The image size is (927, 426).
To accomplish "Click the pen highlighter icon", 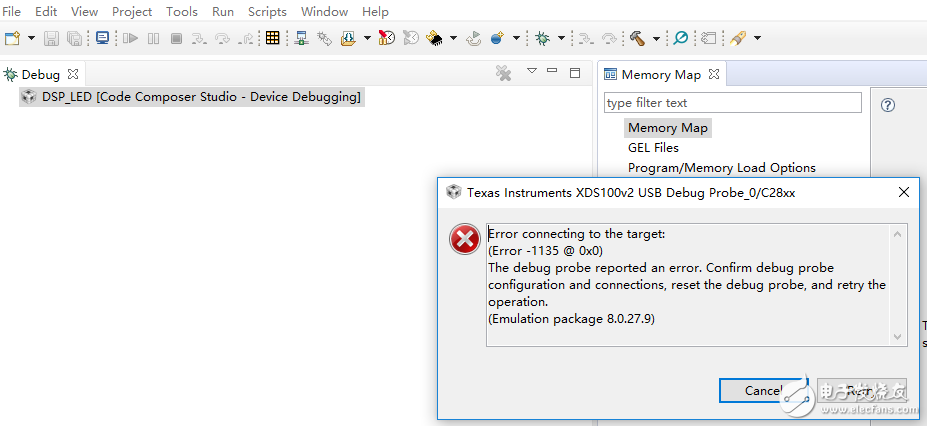I will pyautogui.click(x=737, y=38).
